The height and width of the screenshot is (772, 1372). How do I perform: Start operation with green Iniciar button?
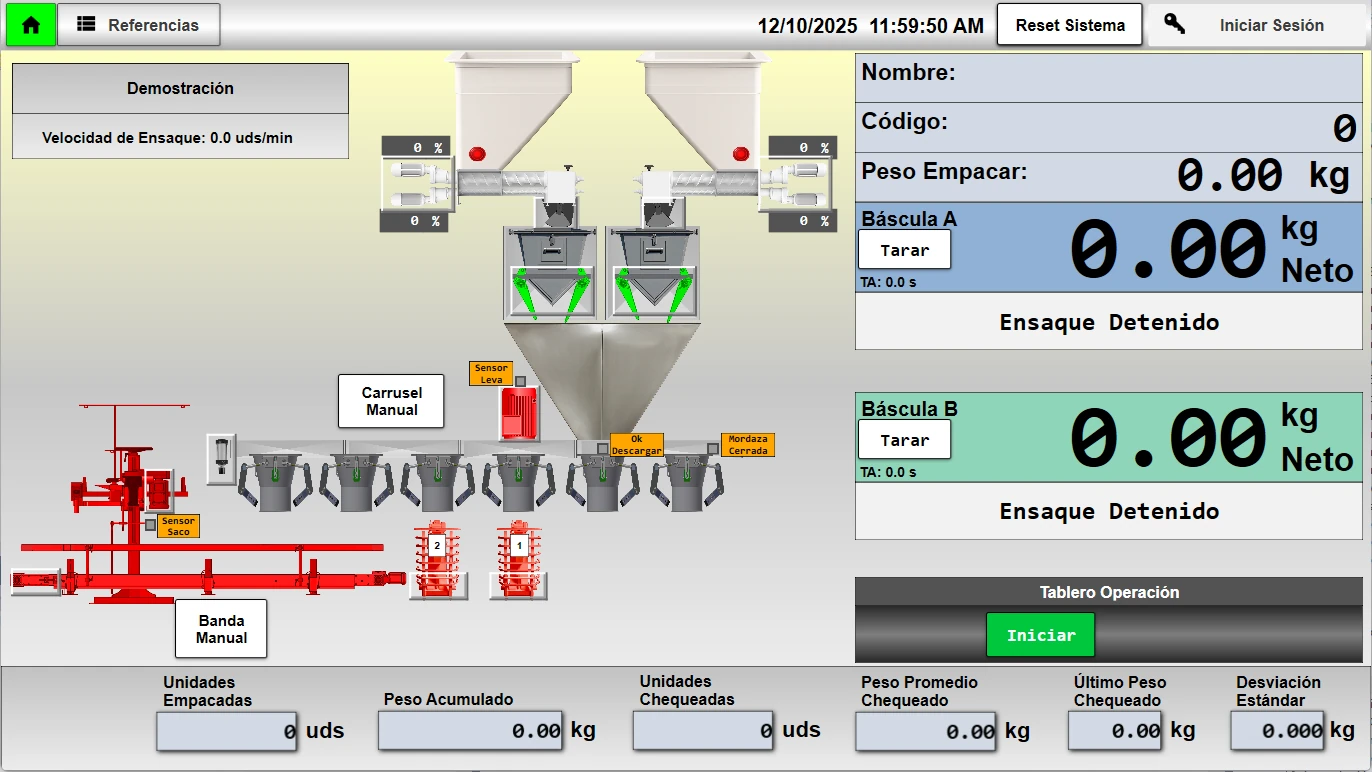(1040, 635)
